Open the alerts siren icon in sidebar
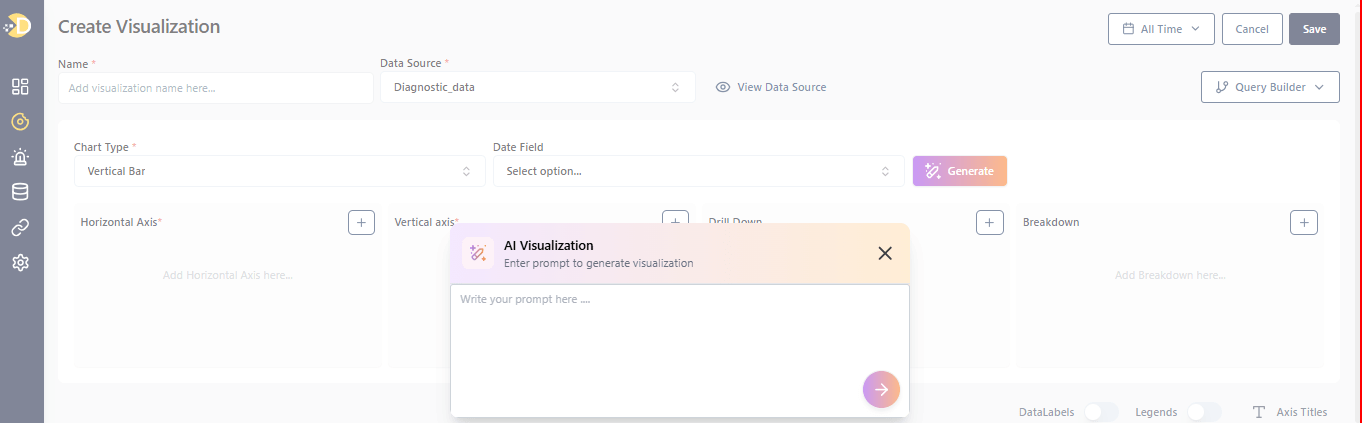Screen dimensions: 1362x423 [x=20, y=157]
